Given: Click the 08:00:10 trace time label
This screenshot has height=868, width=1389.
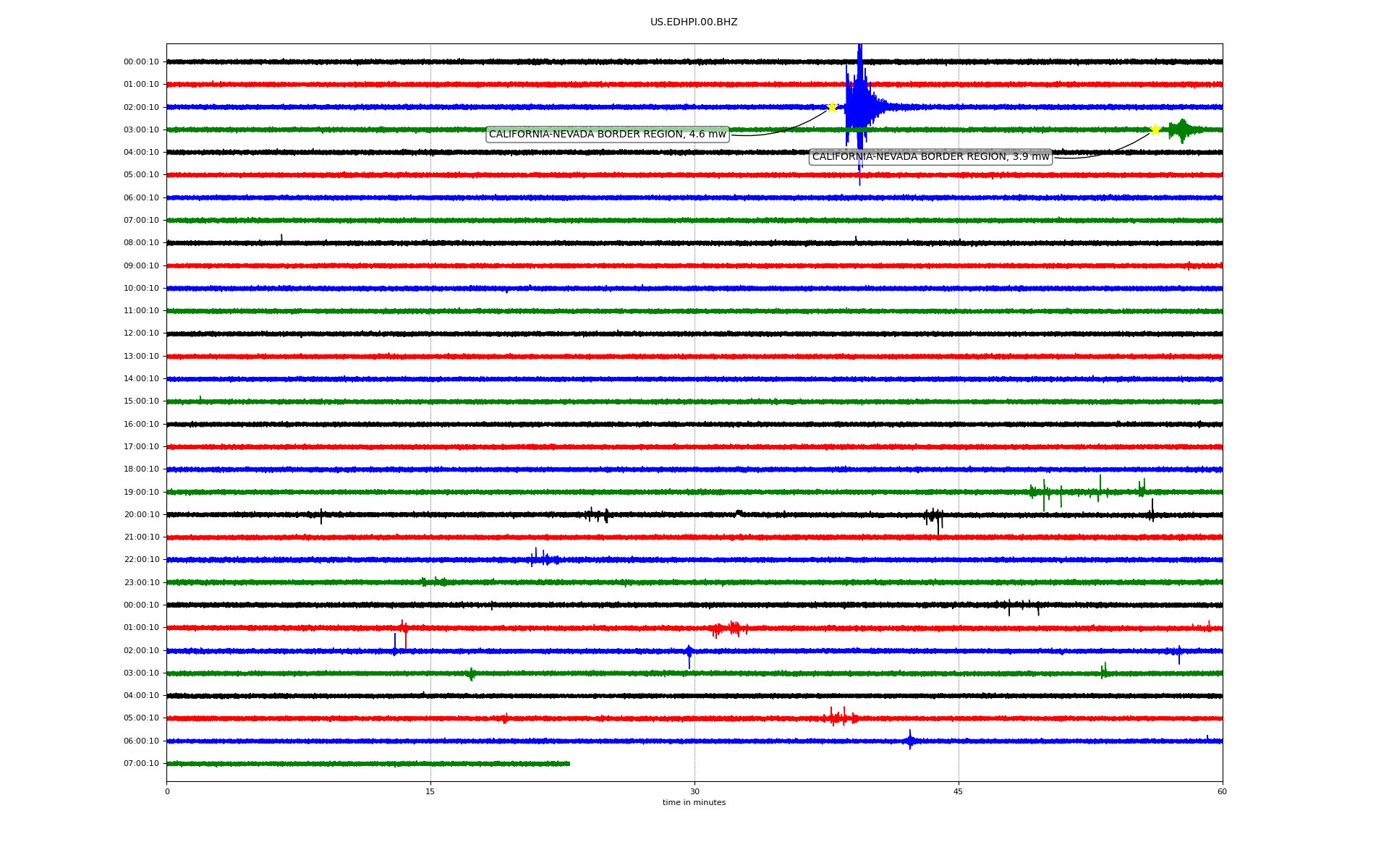Looking at the screenshot, I should point(141,243).
